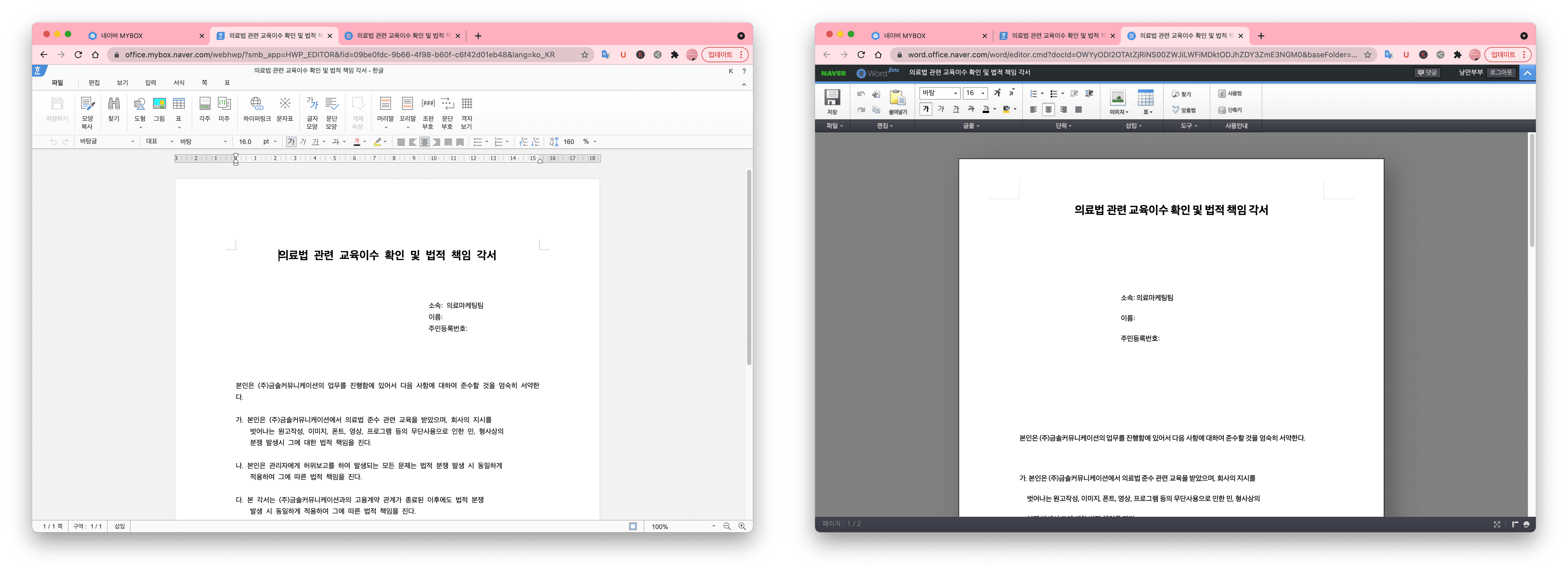Show 문단 부호 paragraph marks in Hangul editor
This screenshot has width=1568, height=574.
pyautogui.click(x=447, y=113)
